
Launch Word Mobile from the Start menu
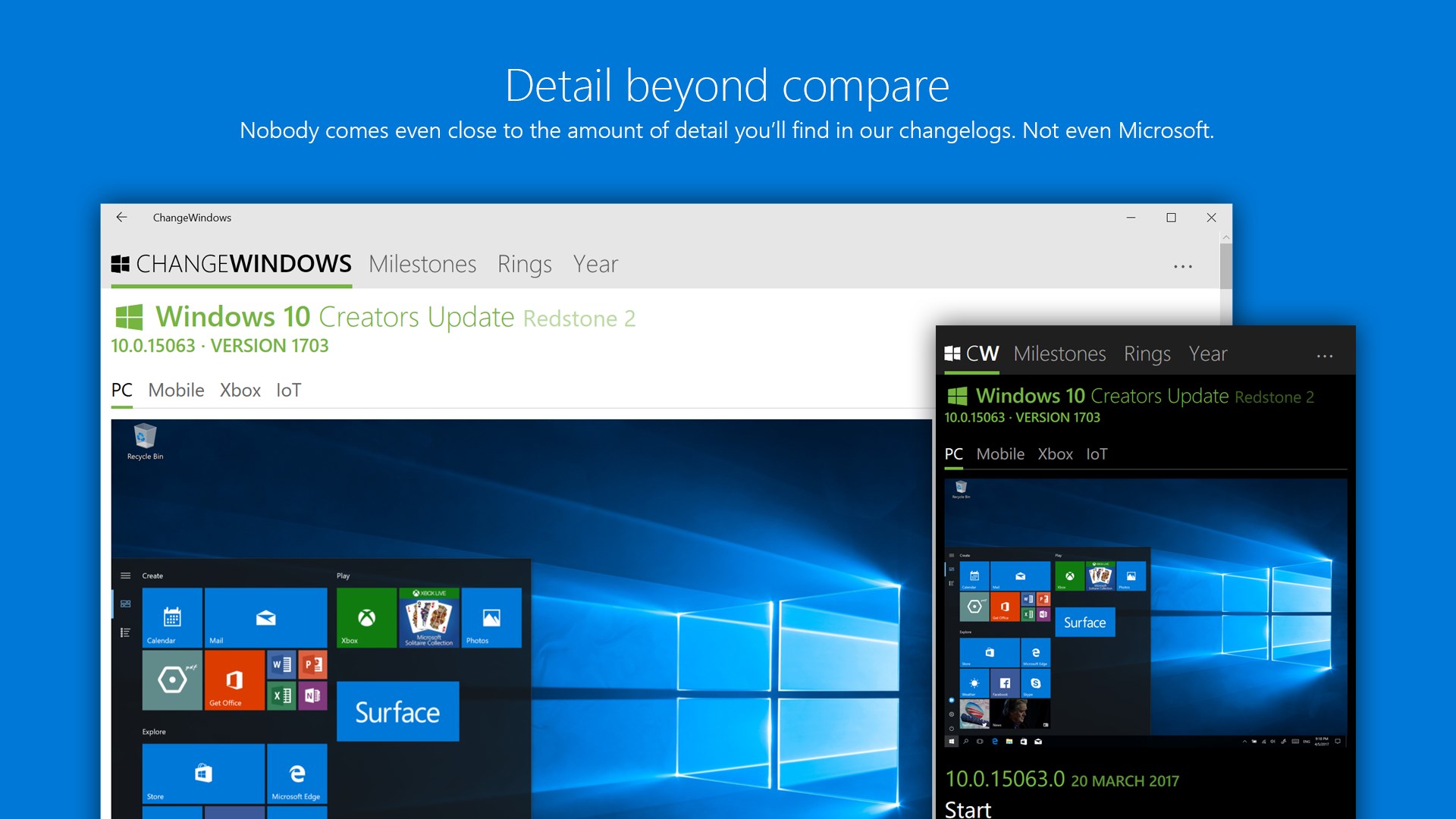(x=280, y=664)
